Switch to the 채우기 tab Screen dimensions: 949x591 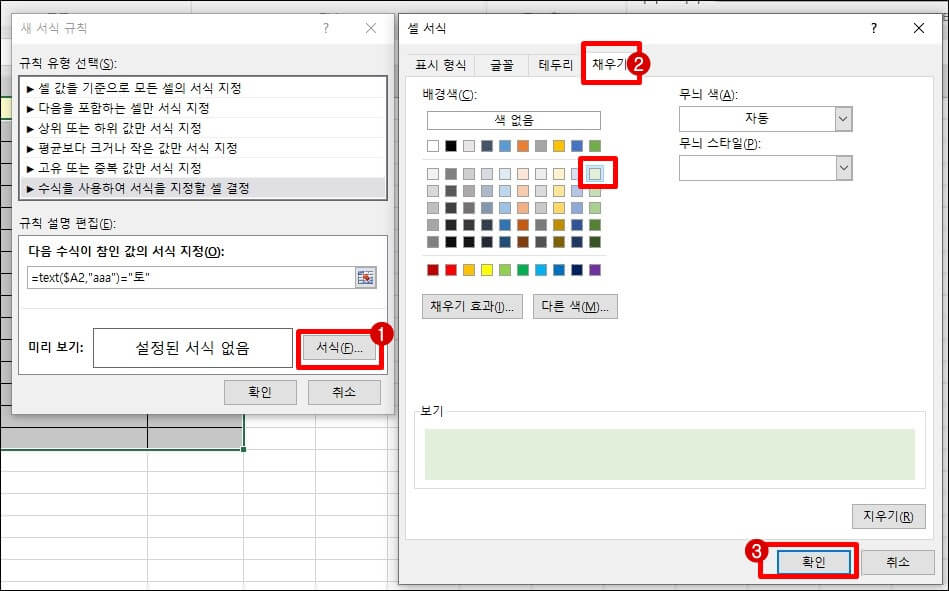click(x=609, y=64)
